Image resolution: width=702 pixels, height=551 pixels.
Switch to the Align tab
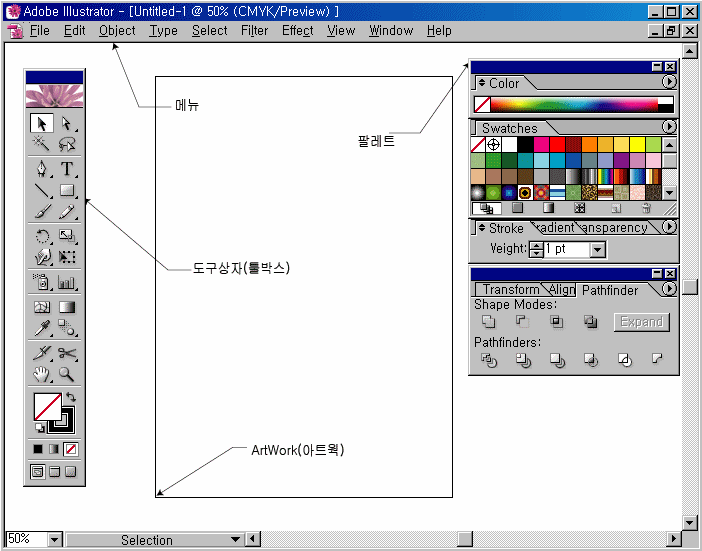pos(562,290)
